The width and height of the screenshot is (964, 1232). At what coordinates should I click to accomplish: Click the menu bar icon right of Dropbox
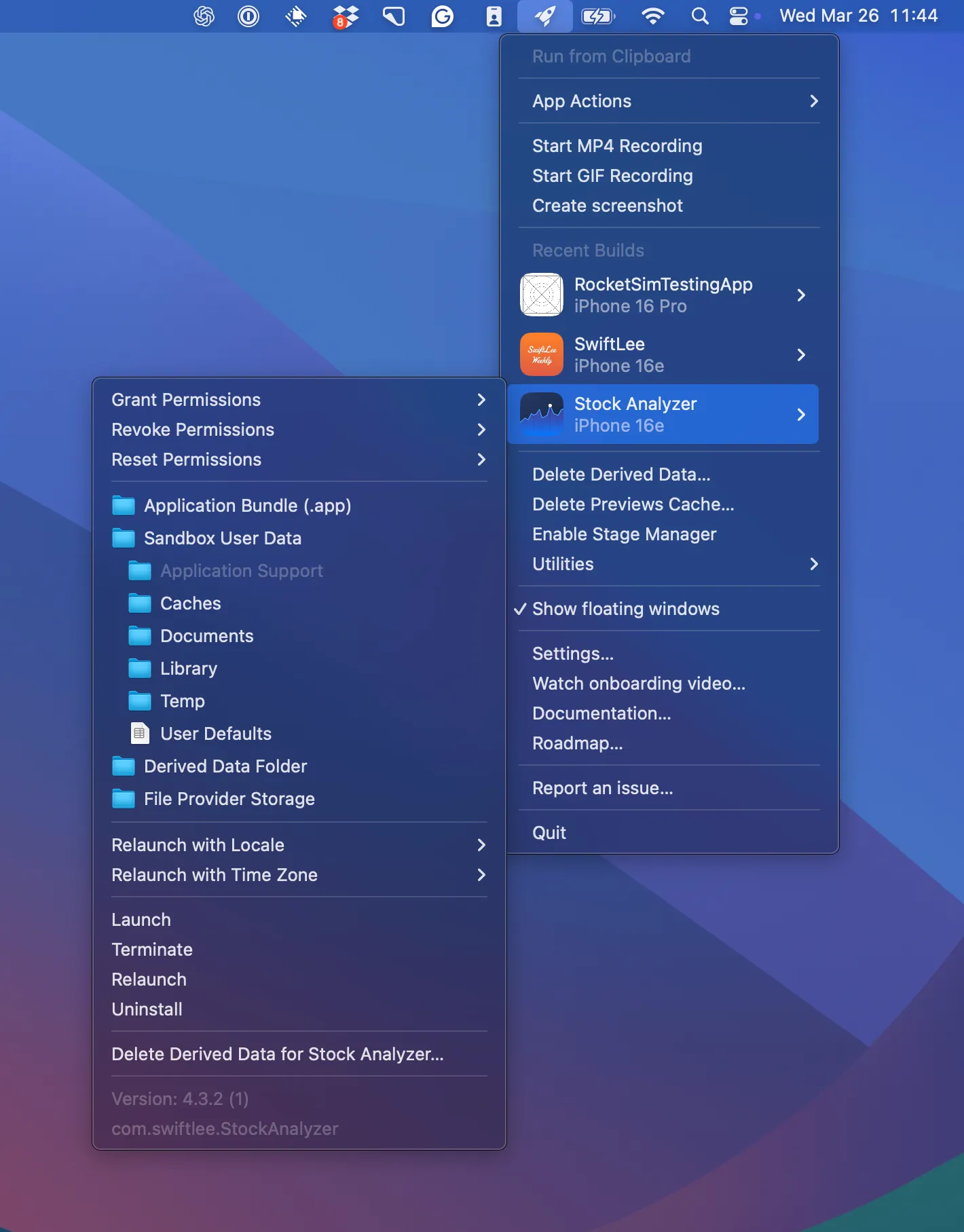(394, 16)
